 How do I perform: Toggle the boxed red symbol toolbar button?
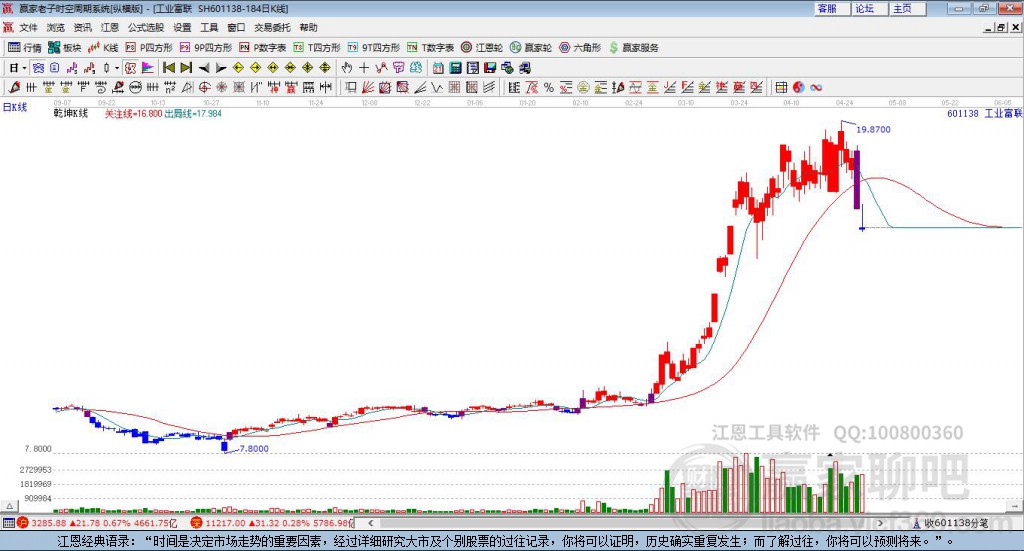[130, 68]
